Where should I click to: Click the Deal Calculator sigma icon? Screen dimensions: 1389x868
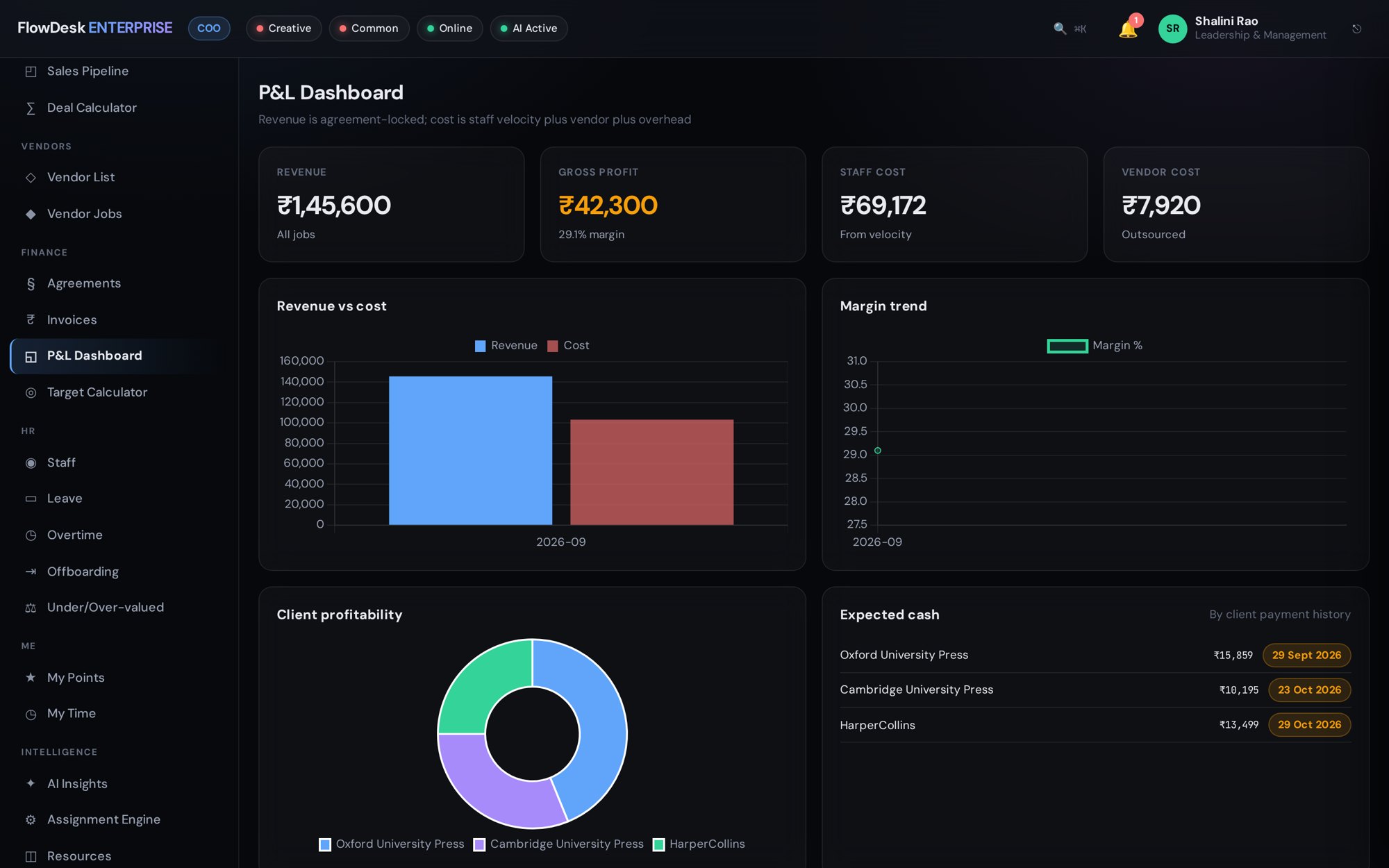point(31,108)
